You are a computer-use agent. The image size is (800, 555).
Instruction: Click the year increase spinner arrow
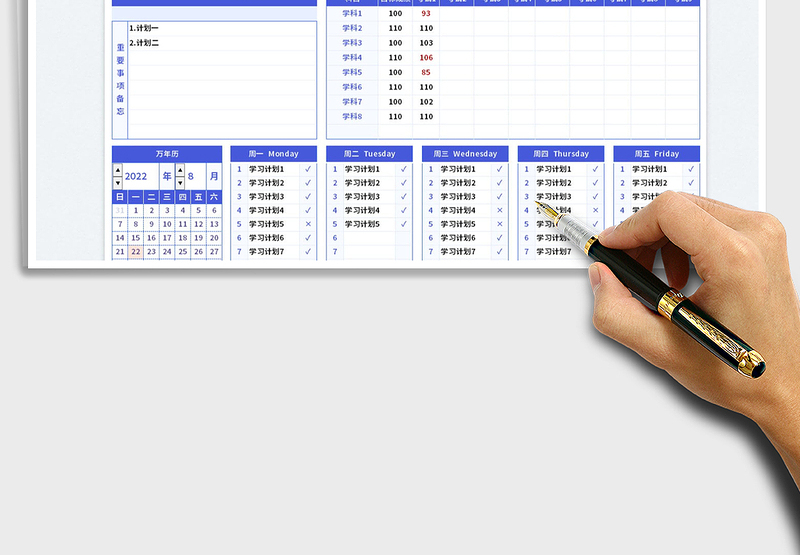click(x=117, y=171)
